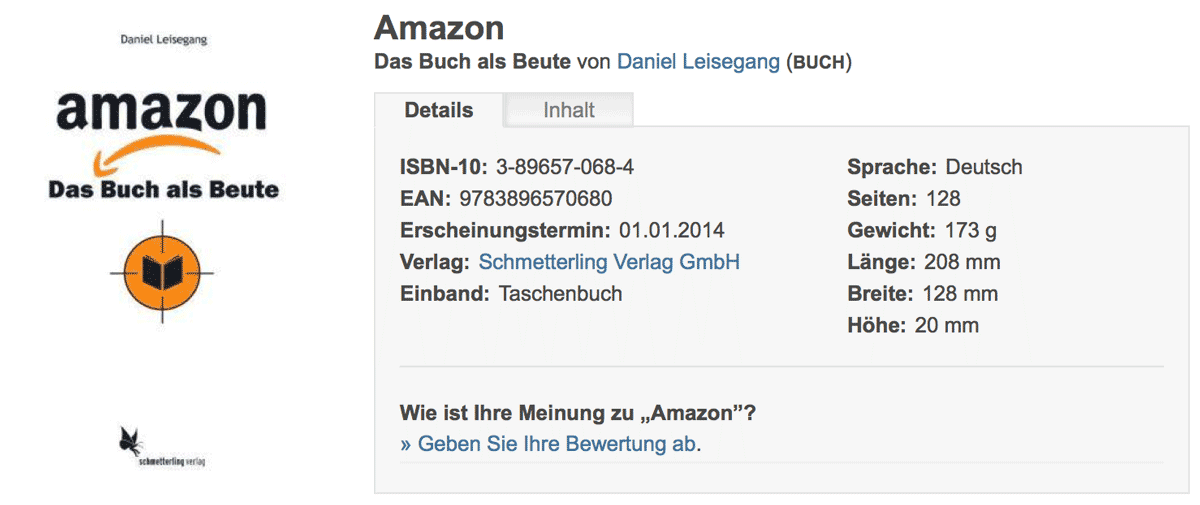
Task: Click the Das Buch als Beute subtitle
Action: [x=473, y=62]
